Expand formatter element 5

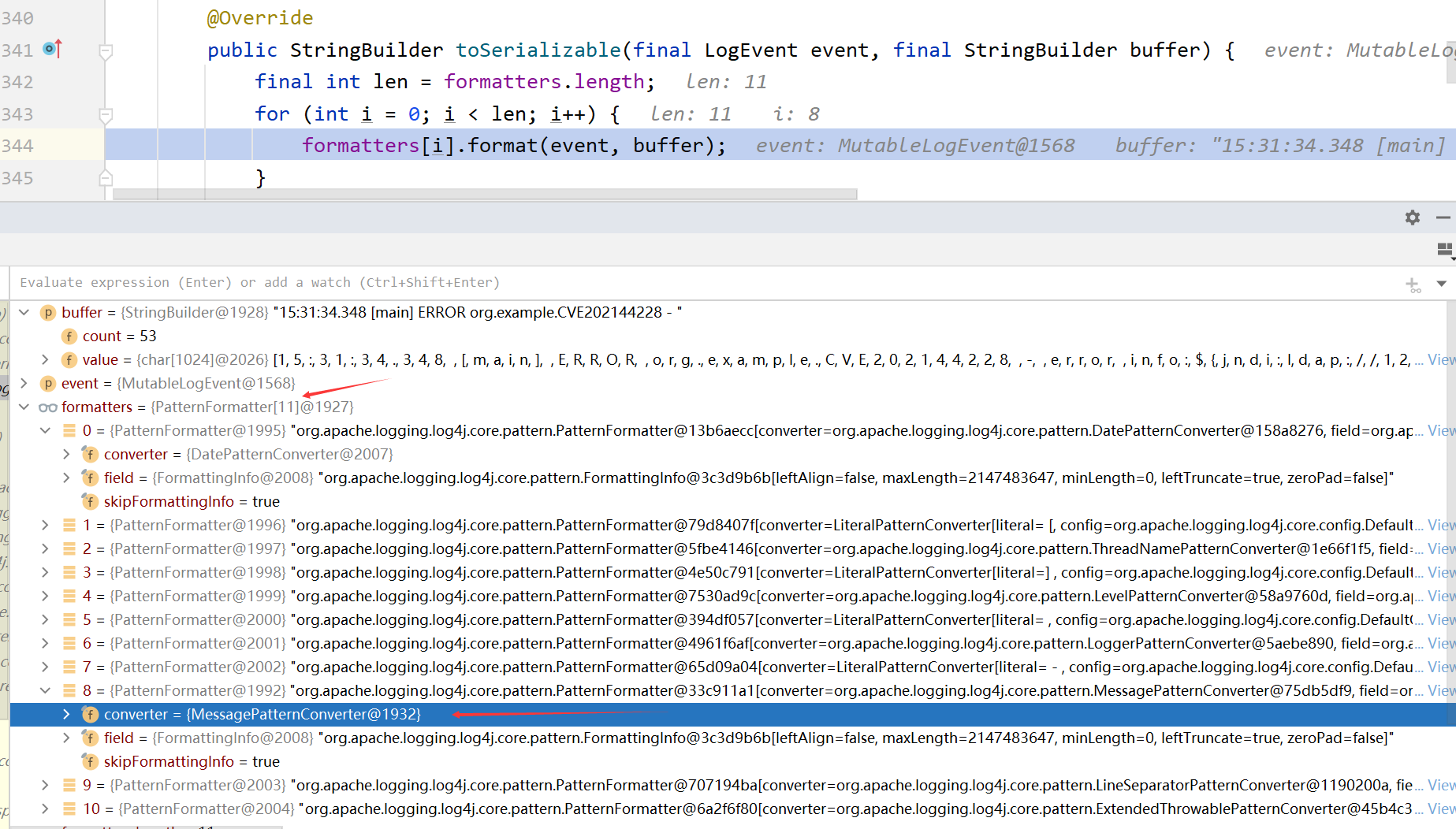coord(45,619)
